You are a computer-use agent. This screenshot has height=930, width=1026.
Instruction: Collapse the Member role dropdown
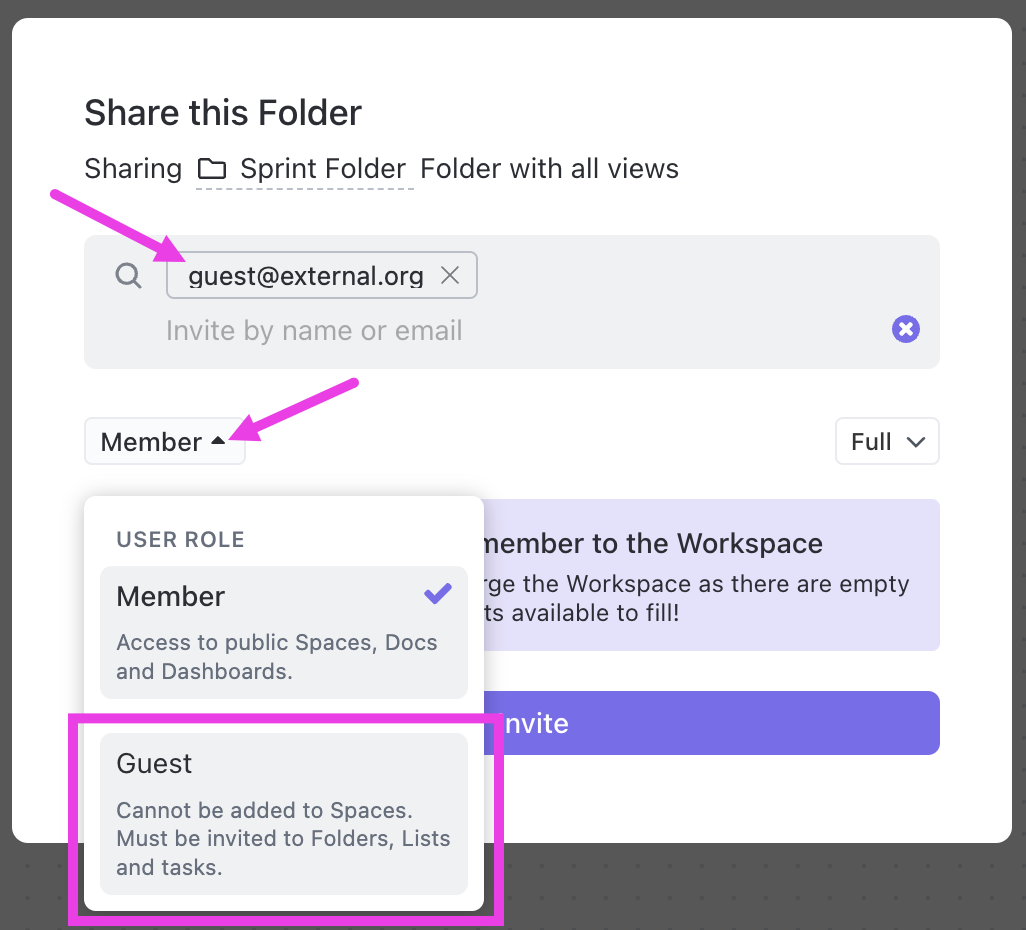[x=164, y=442]
